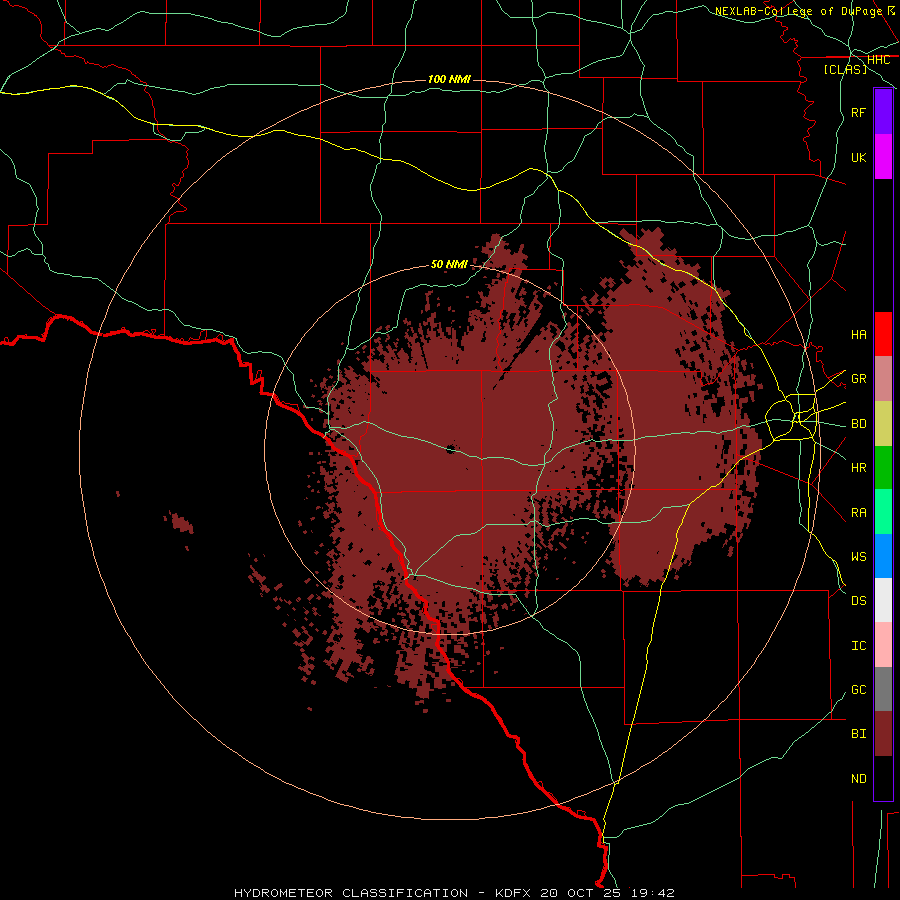Click the BI brown legend swatch

(883, 734)
